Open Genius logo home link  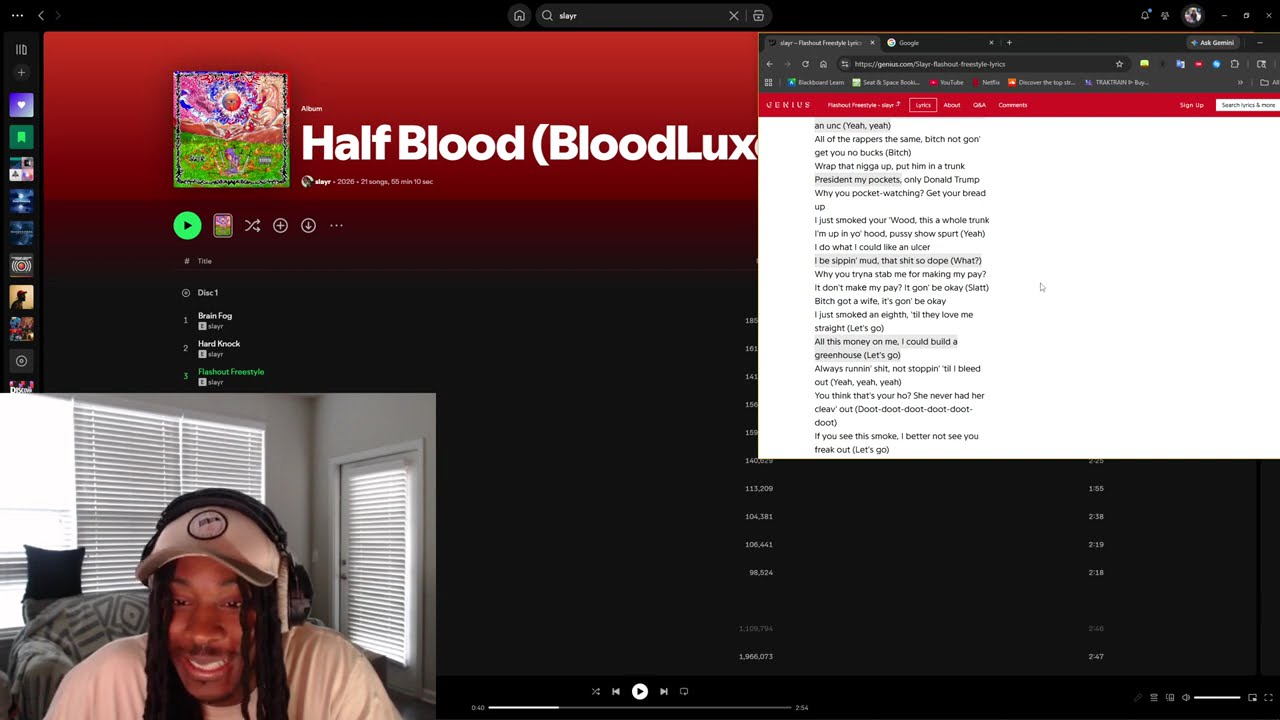[x=788, y=105]
